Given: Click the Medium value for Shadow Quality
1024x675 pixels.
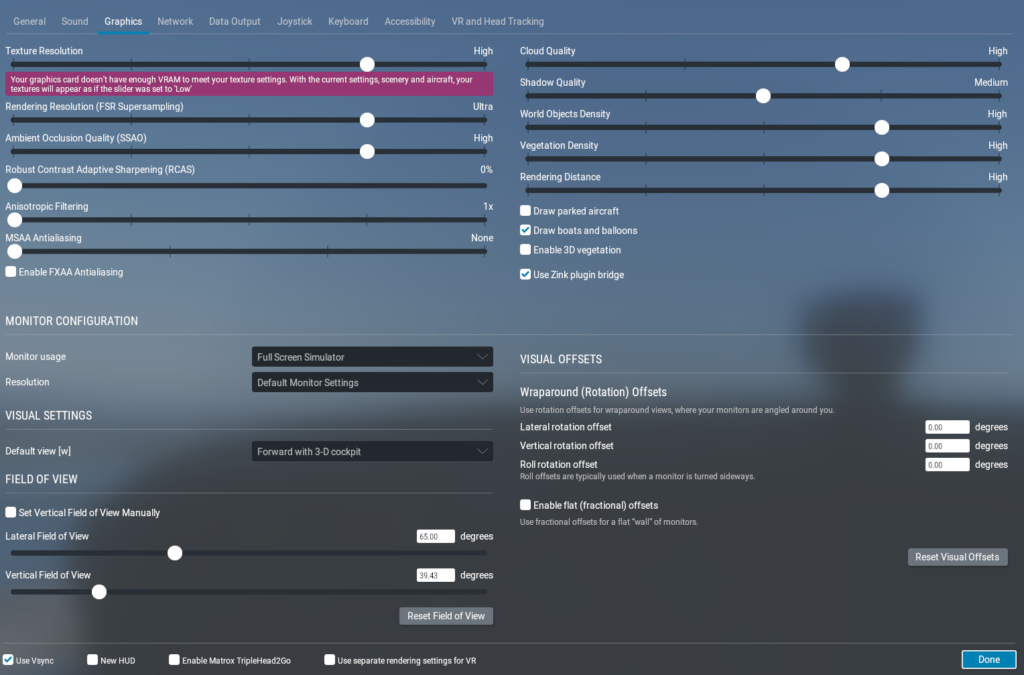Looking at the screenshot, I should click(x=991, y=82).
